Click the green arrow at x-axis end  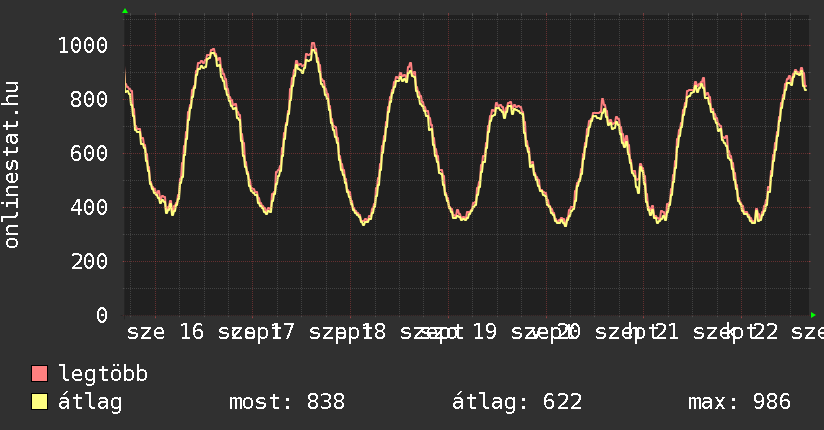pyautogui.click(x=813, y=315)
